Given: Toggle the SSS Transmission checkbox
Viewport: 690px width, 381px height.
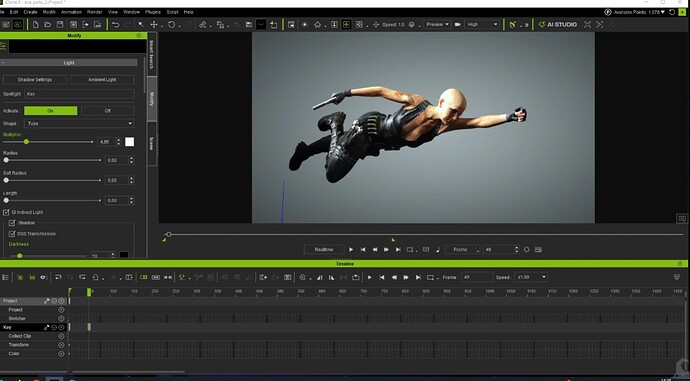Looking at the screenshot, I should click(x=12, y=234).
